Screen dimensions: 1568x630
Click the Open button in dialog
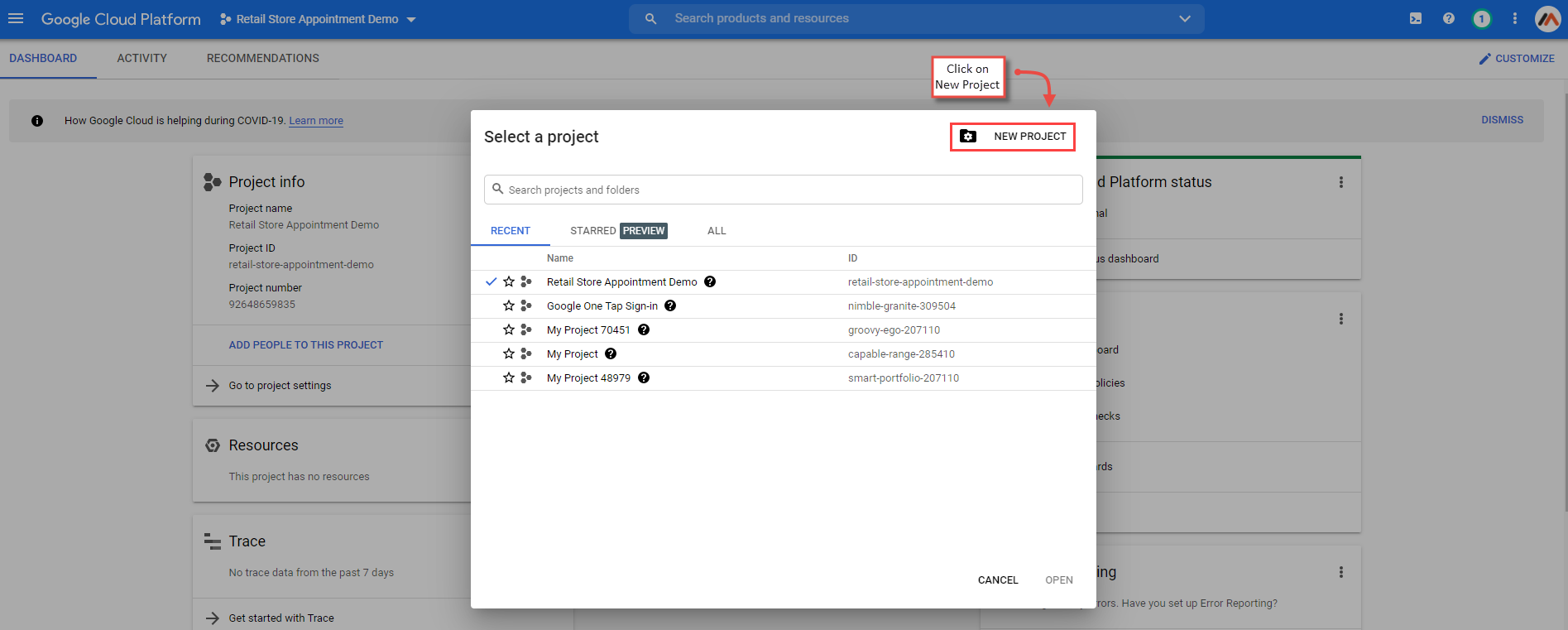(1059, 580)
